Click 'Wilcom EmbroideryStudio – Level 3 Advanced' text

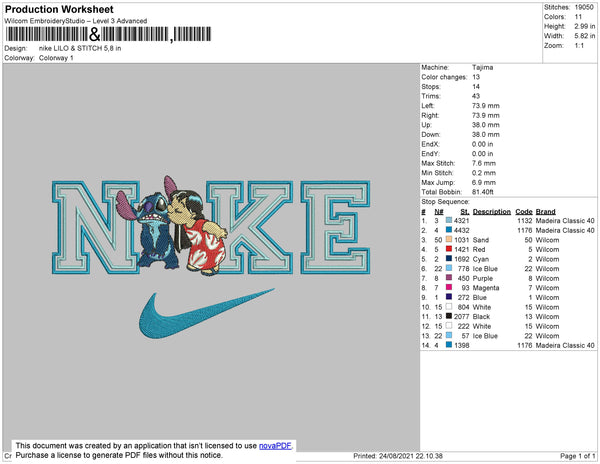[76, 21]
